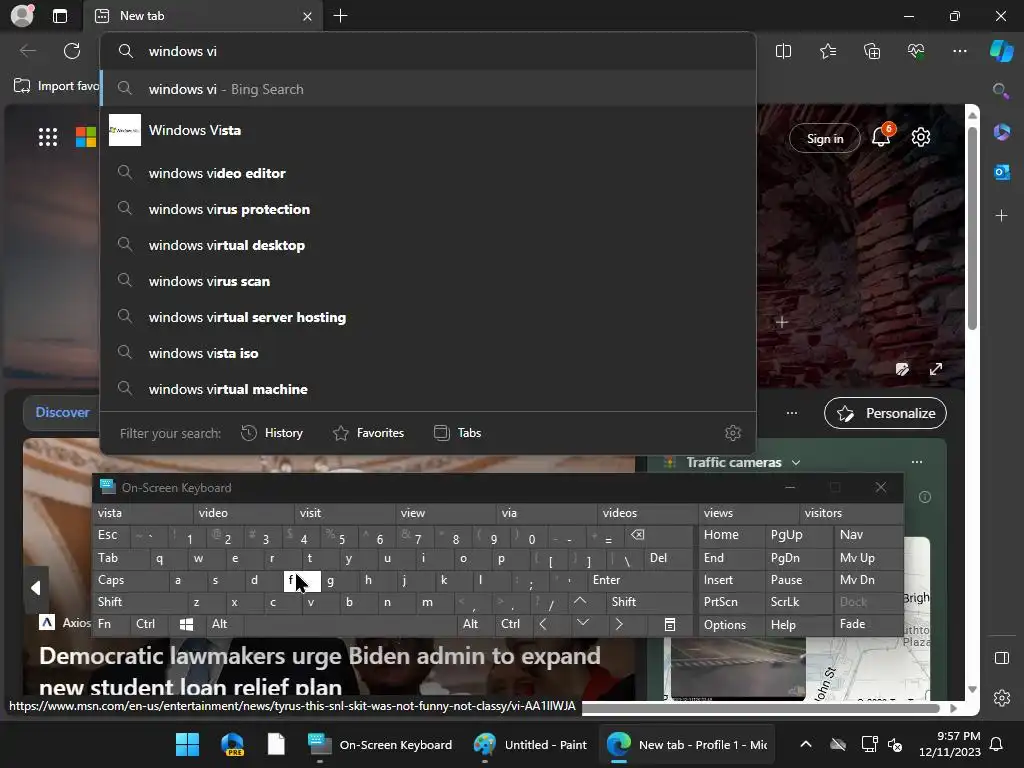This screenshot has height=768, width=1024.
Task: Open Microsoft 365 icon in sidebar
Action: coord(1001,132)
